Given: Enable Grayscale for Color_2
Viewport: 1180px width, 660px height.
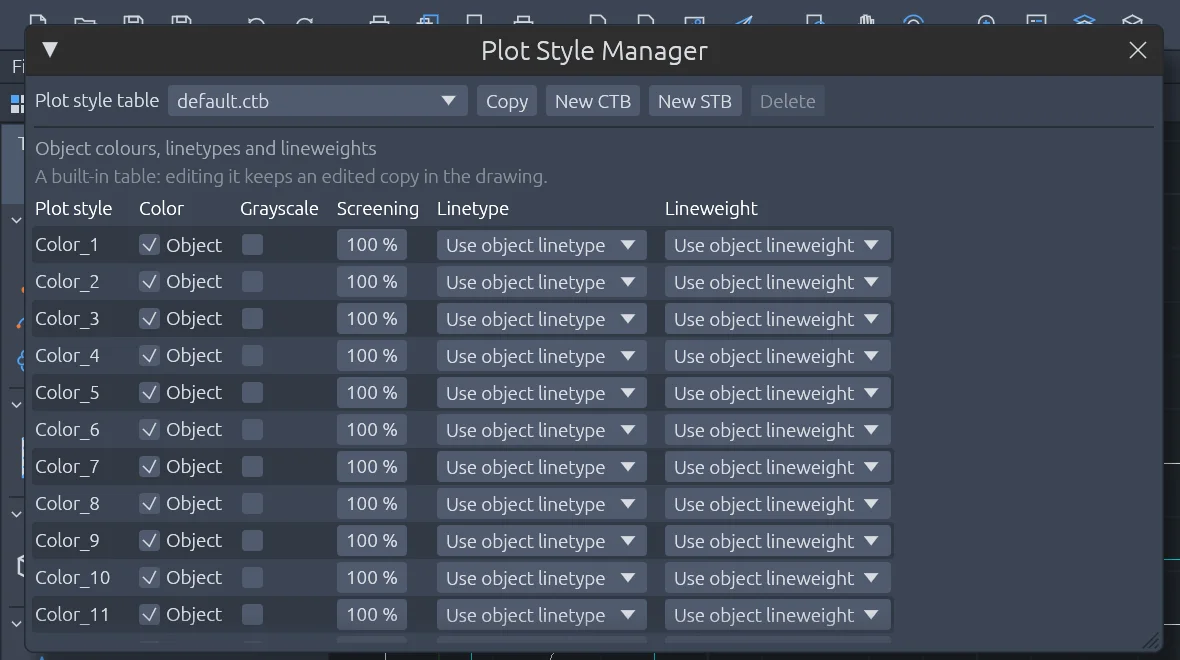Looking at the screenshot, I should [253, 281].
